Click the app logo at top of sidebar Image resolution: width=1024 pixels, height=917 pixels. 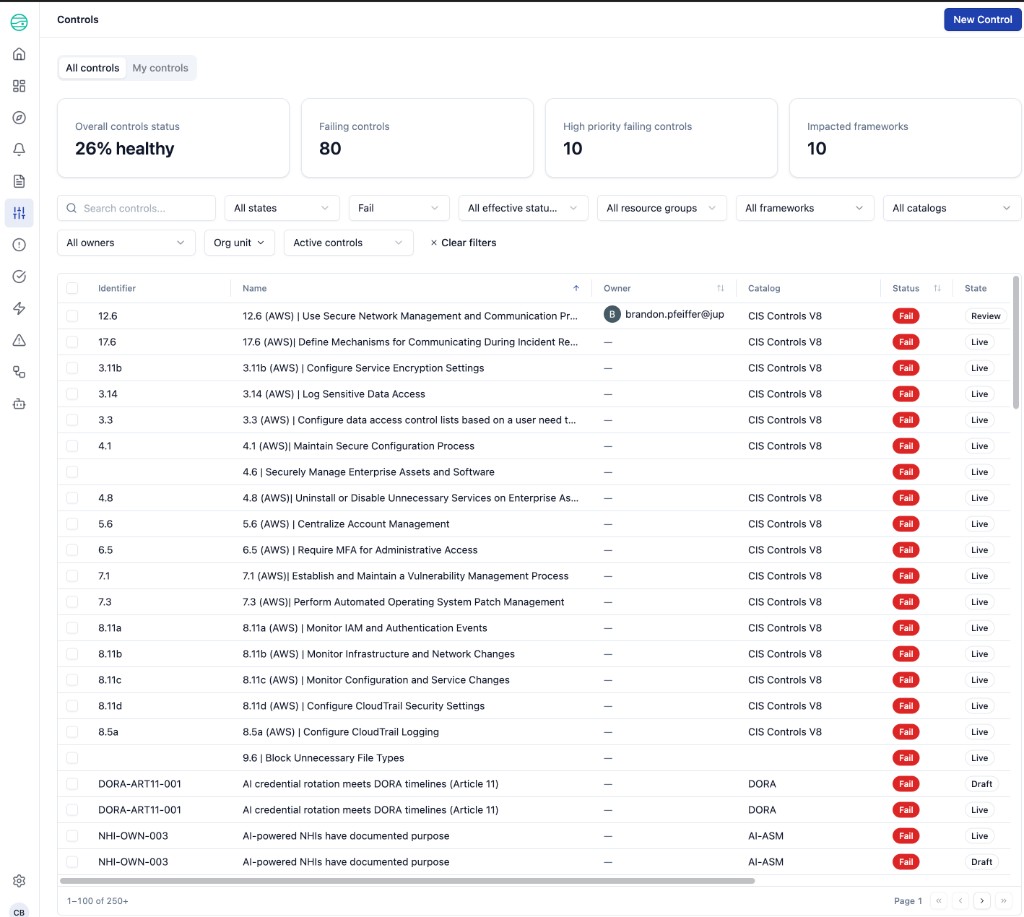[x=19, y=22]
